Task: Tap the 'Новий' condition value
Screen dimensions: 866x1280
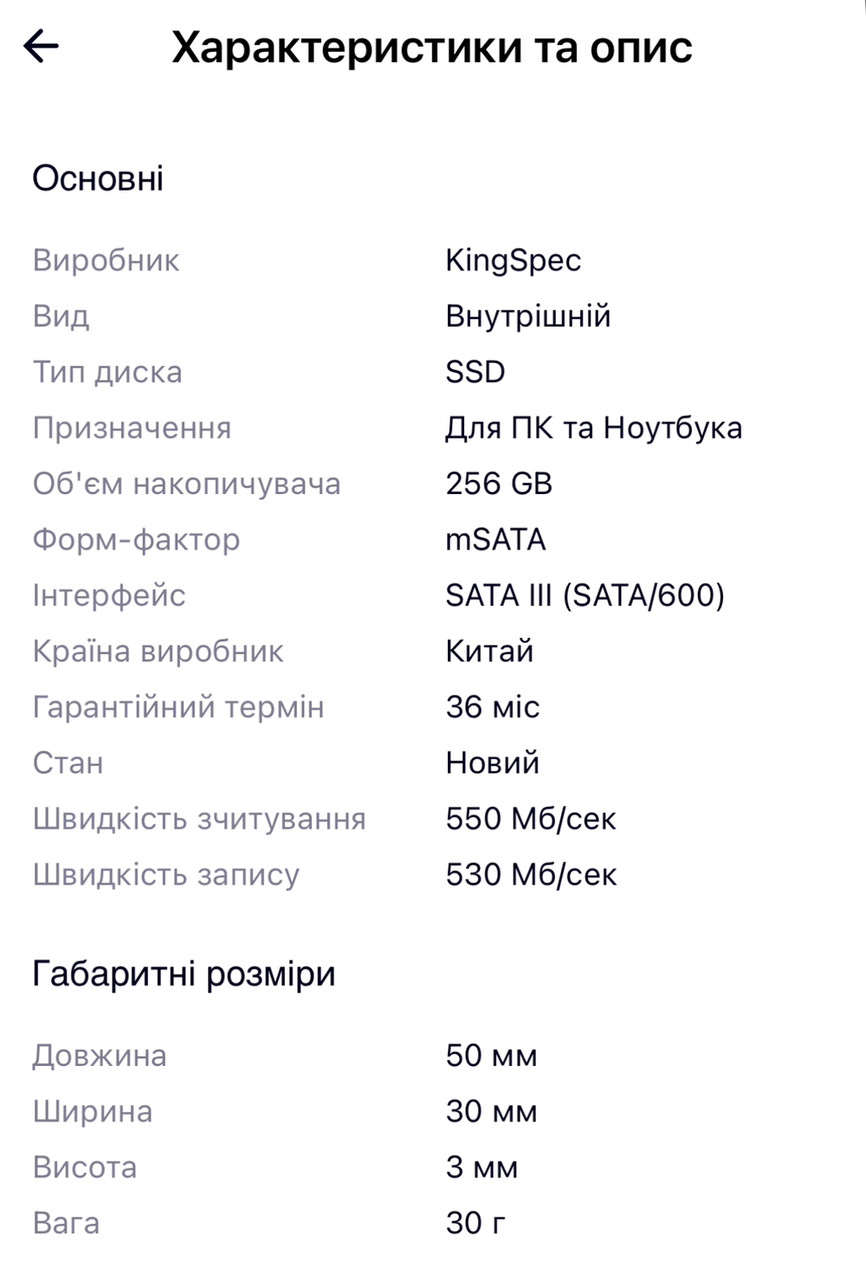Action: click(493, 764)
